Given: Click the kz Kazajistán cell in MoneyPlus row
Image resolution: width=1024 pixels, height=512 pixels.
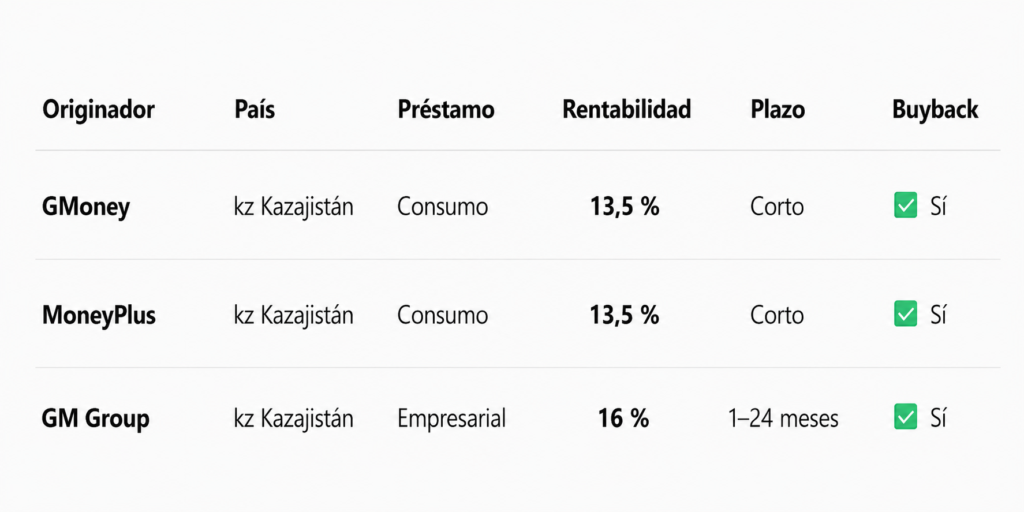Looking at the screenshot, I should coord(294,315).
